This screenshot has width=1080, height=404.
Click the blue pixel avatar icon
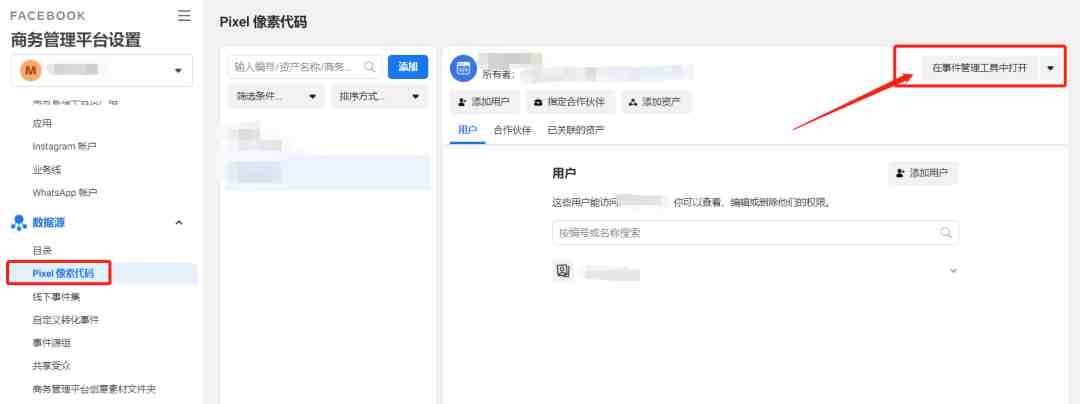click(x=463, y=67)
